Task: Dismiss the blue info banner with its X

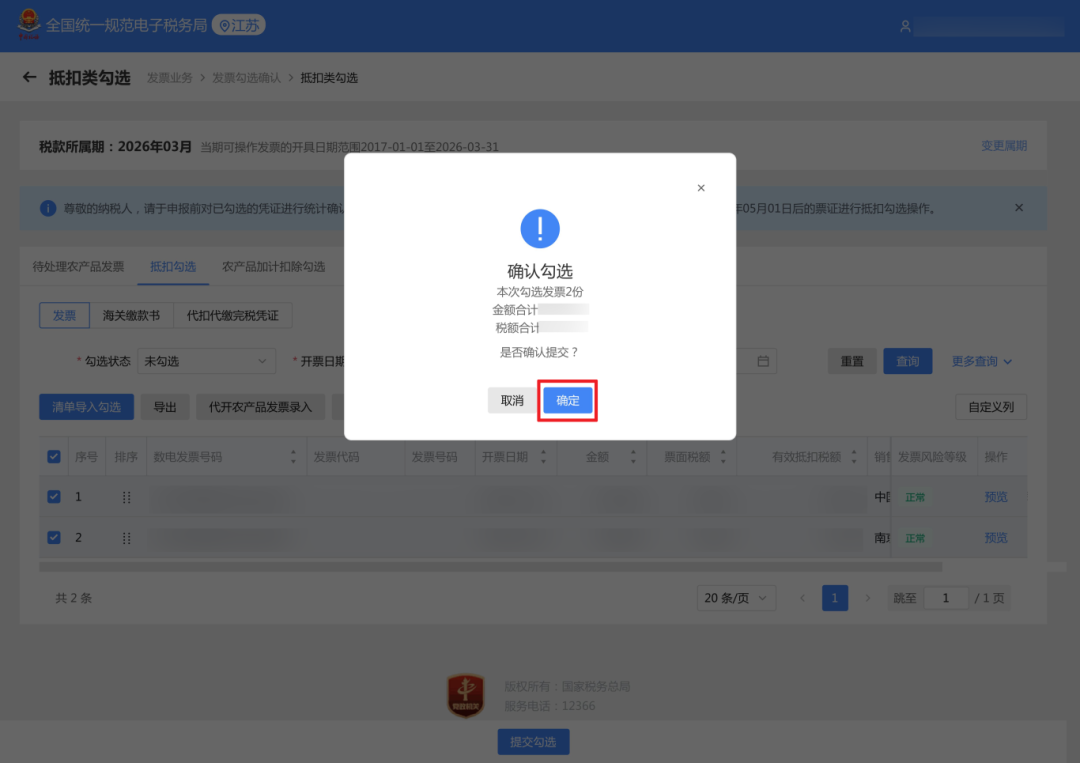Action: pos(1019,207)
